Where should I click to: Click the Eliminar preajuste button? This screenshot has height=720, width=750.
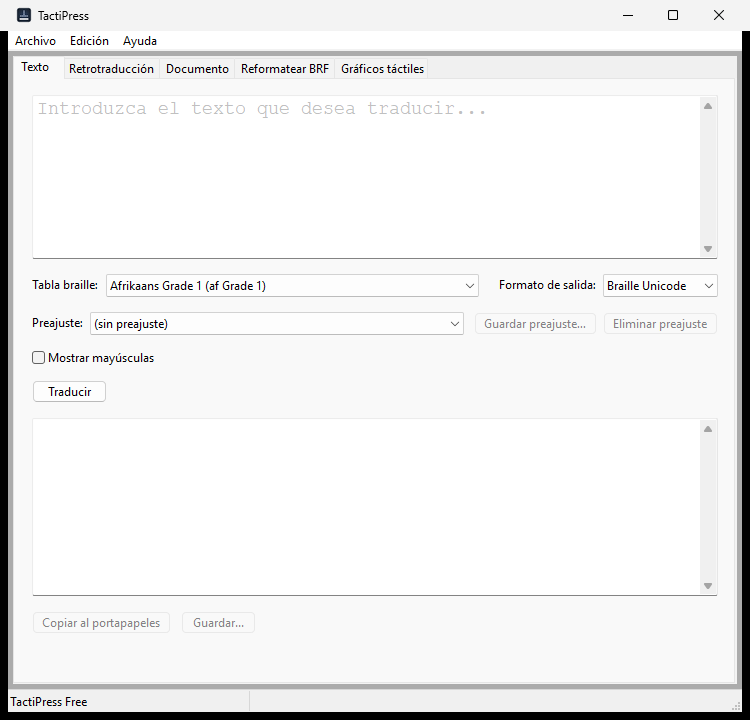click(x=660, y=324)
